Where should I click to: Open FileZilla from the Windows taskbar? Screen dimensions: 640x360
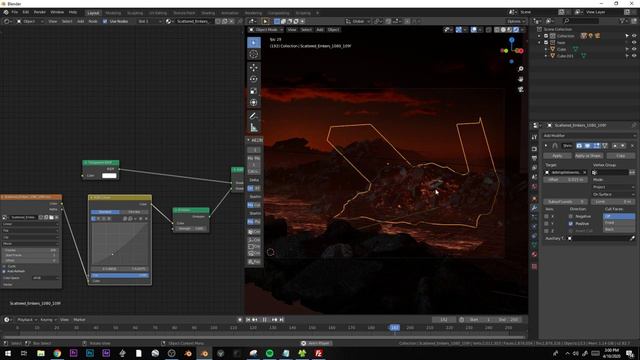[x=318, y=353]
